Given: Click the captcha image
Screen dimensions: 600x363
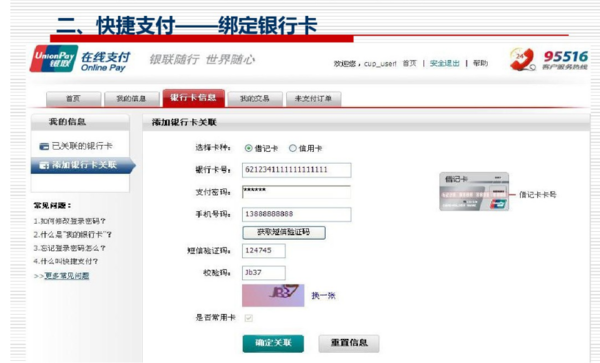Looking at the screenshot, I should 273,295.
